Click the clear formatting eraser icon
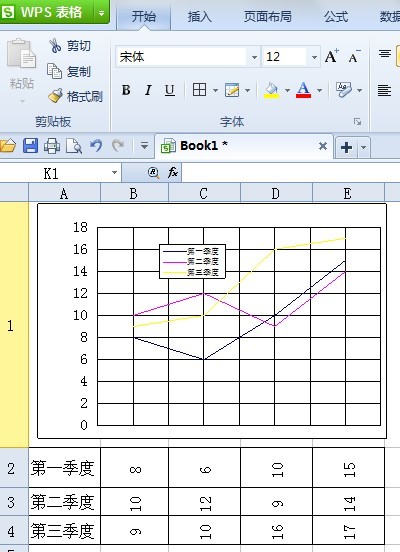 [344, 90]
